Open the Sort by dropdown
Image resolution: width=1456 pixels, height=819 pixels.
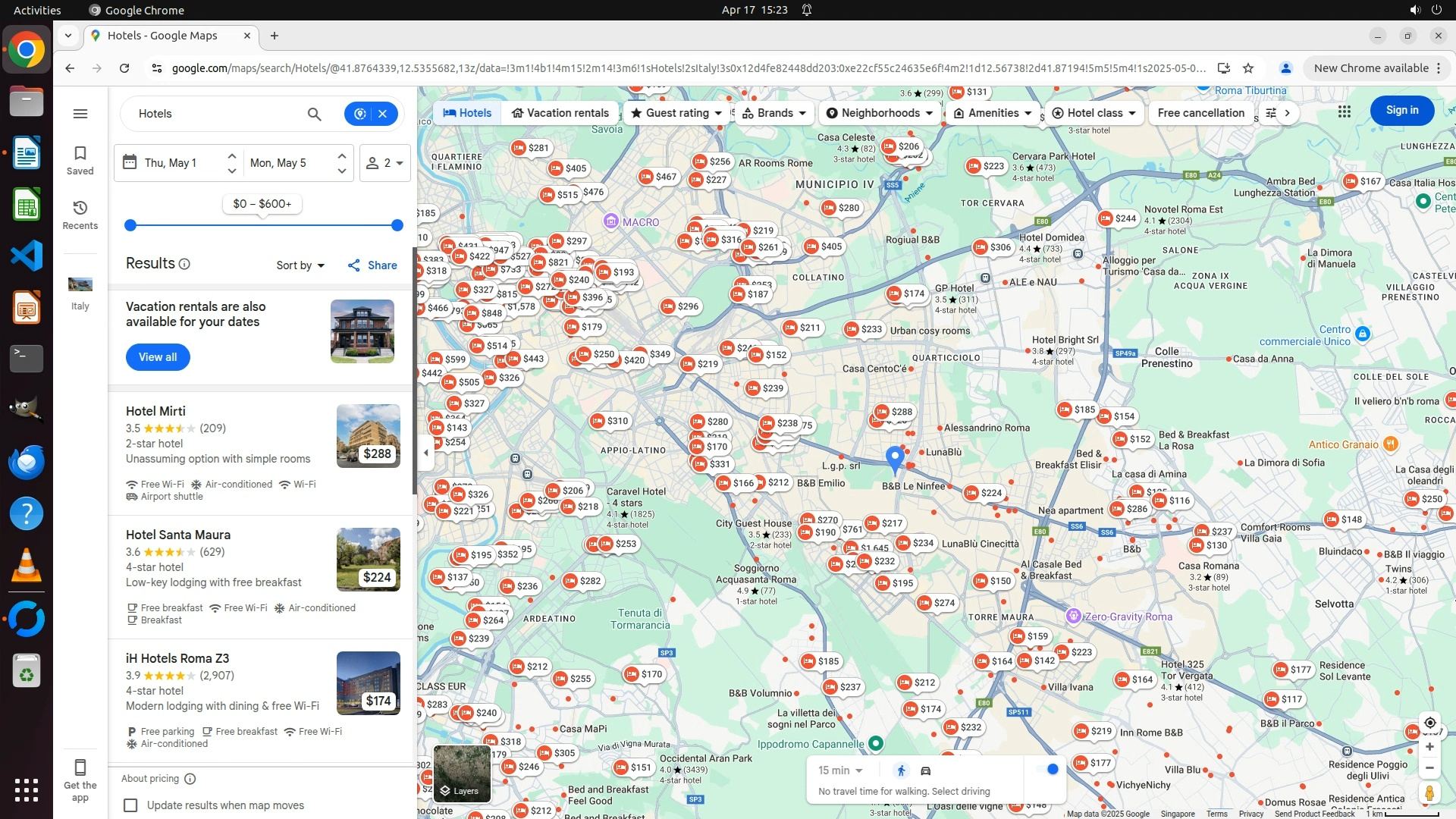tap(300, 265)
